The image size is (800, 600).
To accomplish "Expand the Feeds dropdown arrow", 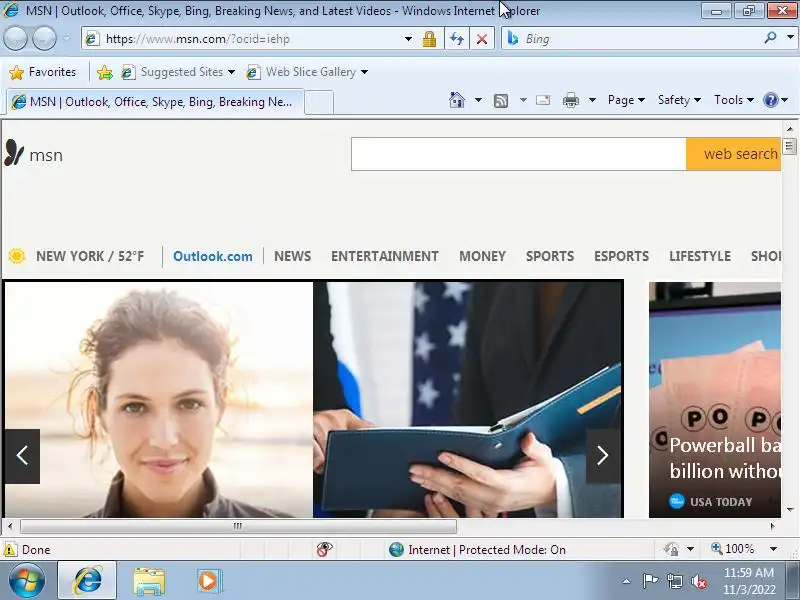I will (x=523, y=100).
